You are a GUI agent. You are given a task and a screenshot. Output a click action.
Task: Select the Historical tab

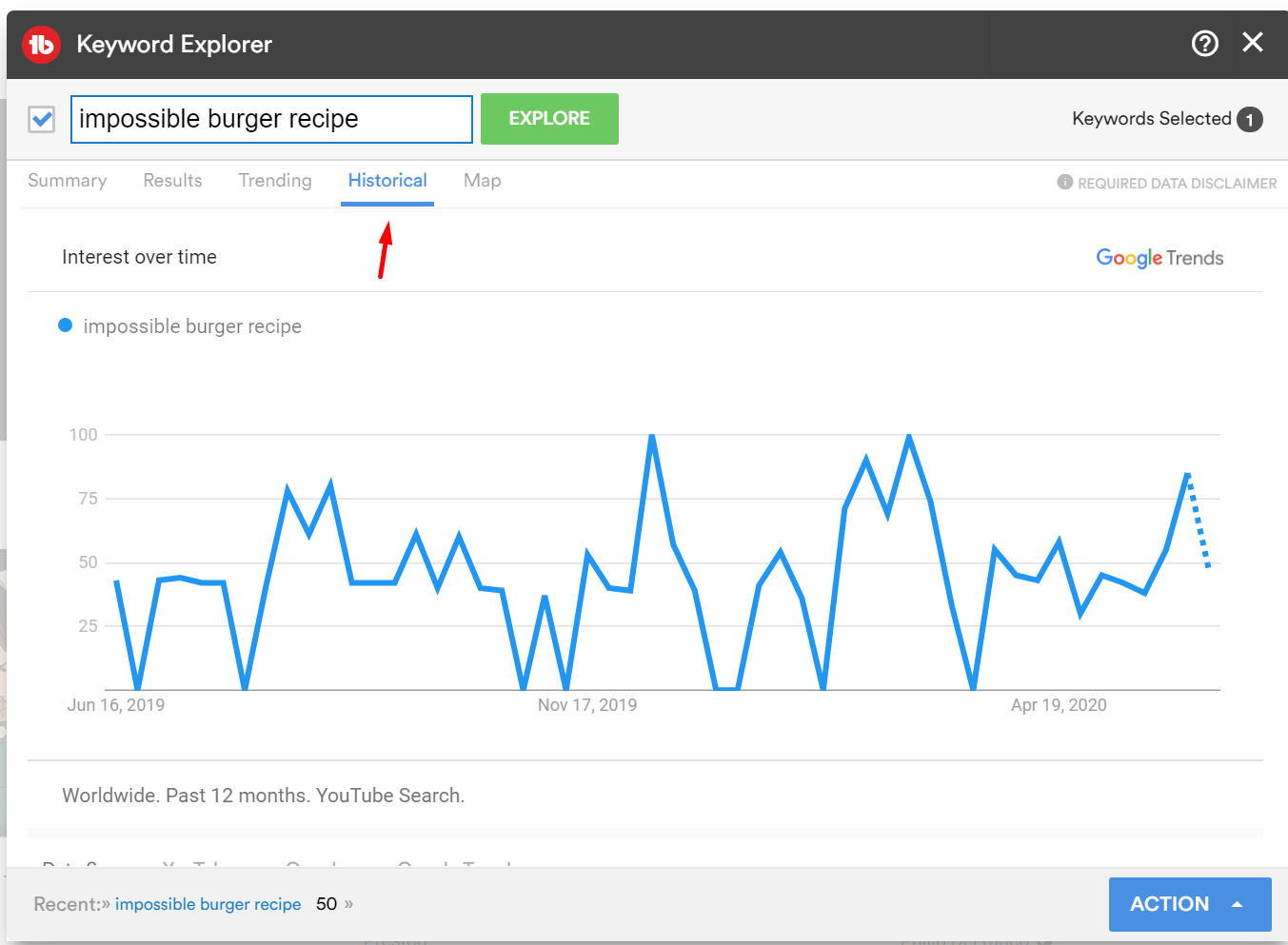coord(387,181)
